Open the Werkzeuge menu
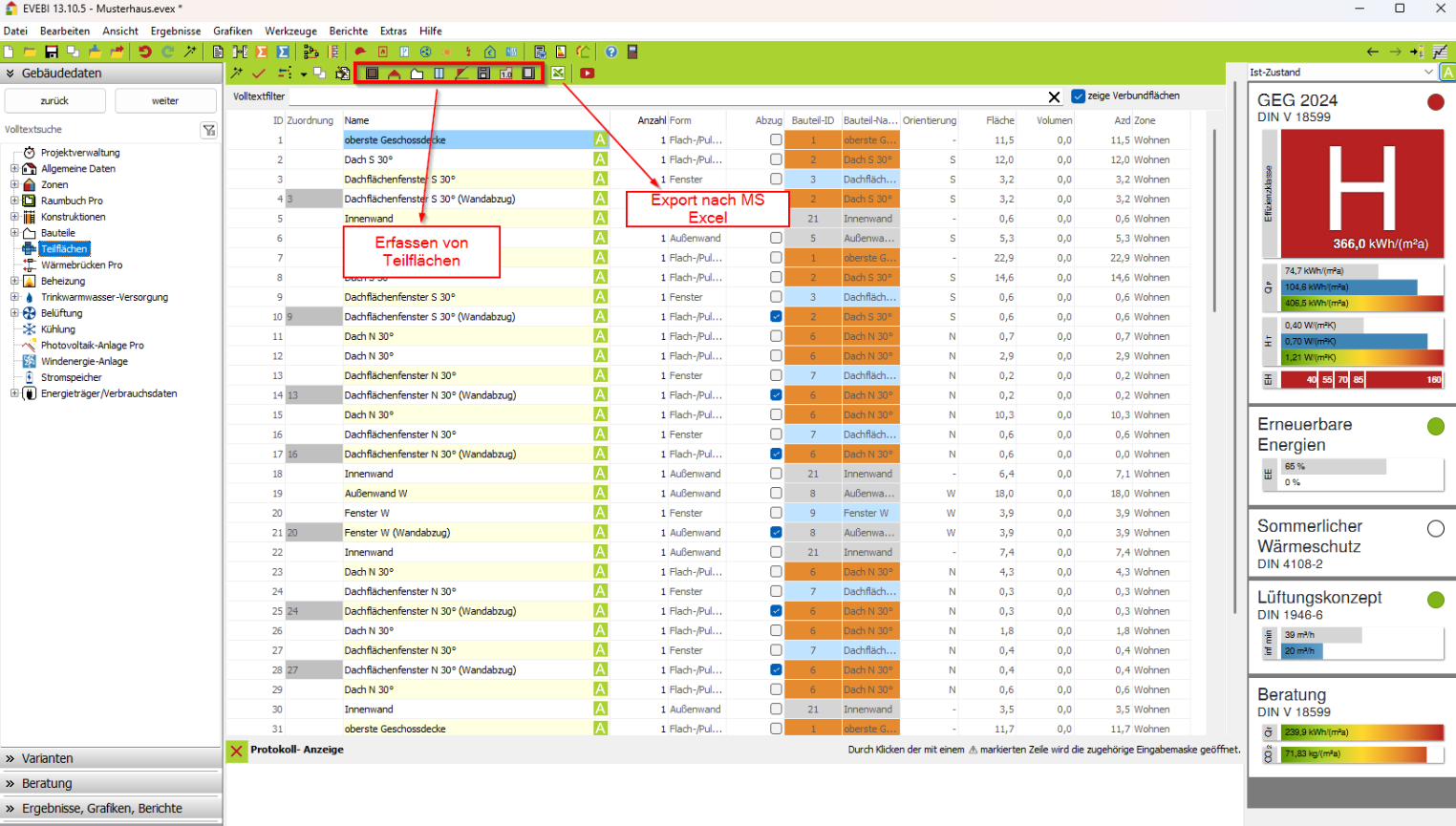1456x826 pixels. click(290, 31)
